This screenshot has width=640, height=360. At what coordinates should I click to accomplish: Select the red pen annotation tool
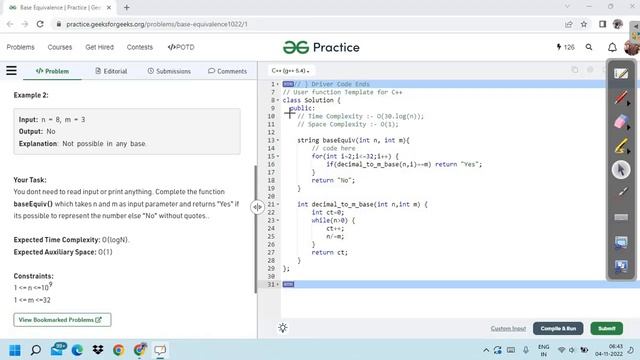coord(621,98)
